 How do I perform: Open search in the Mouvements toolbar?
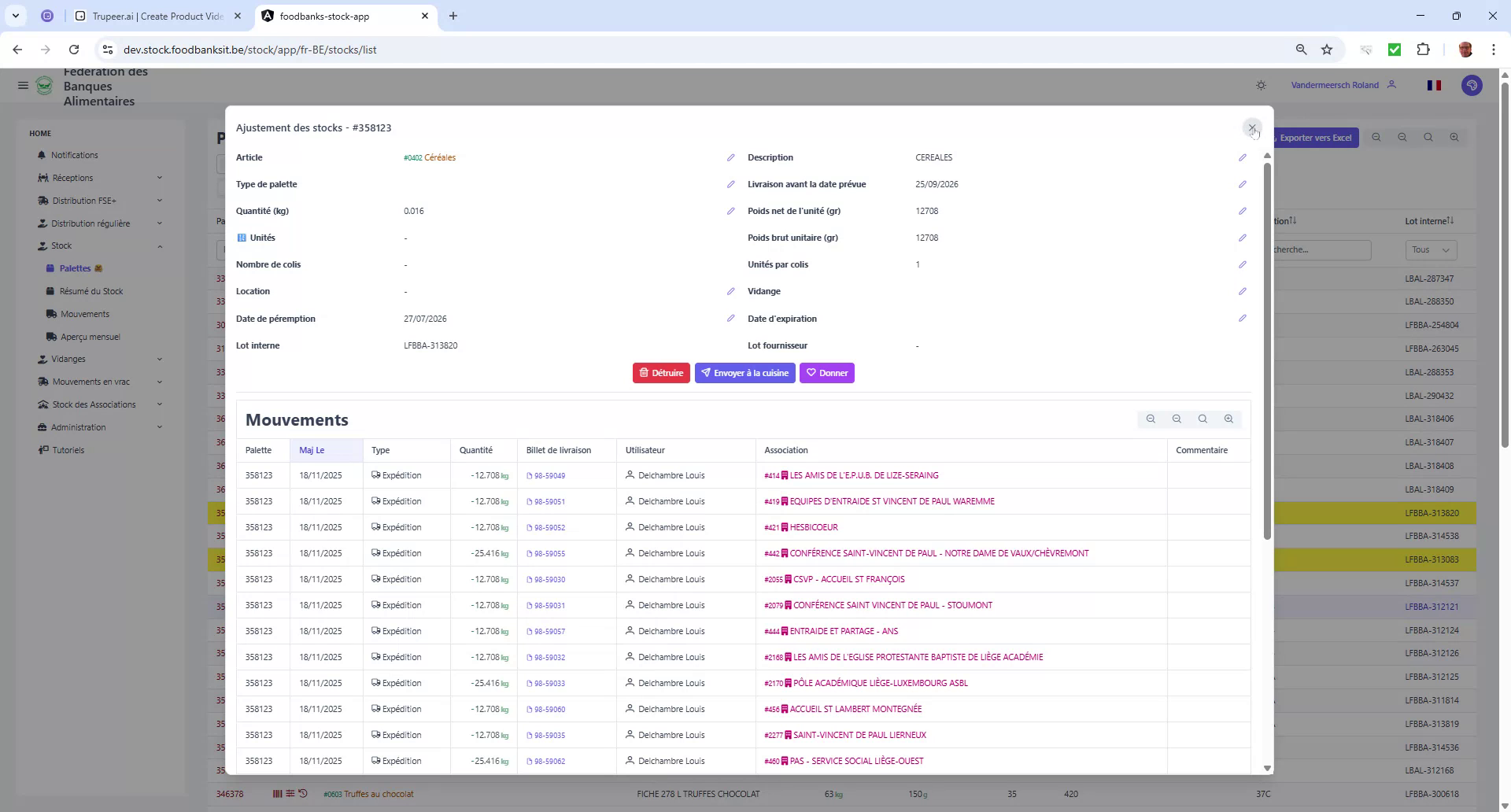pos(1202,419)
